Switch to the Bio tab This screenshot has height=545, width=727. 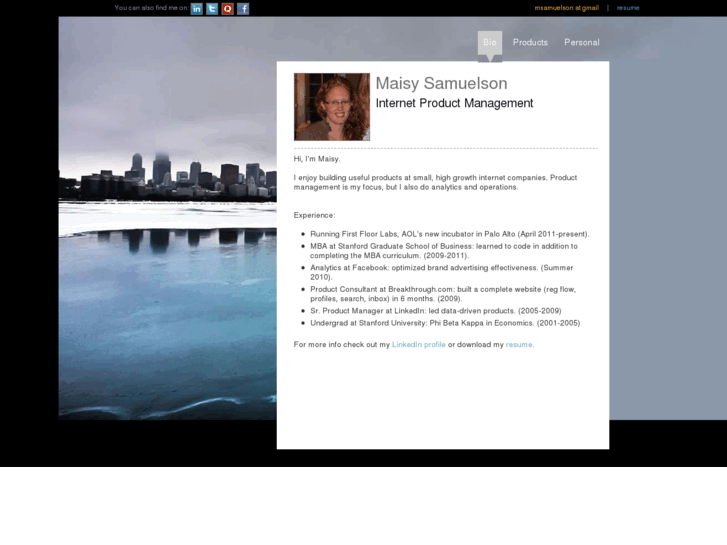click(x=489, y=42)
